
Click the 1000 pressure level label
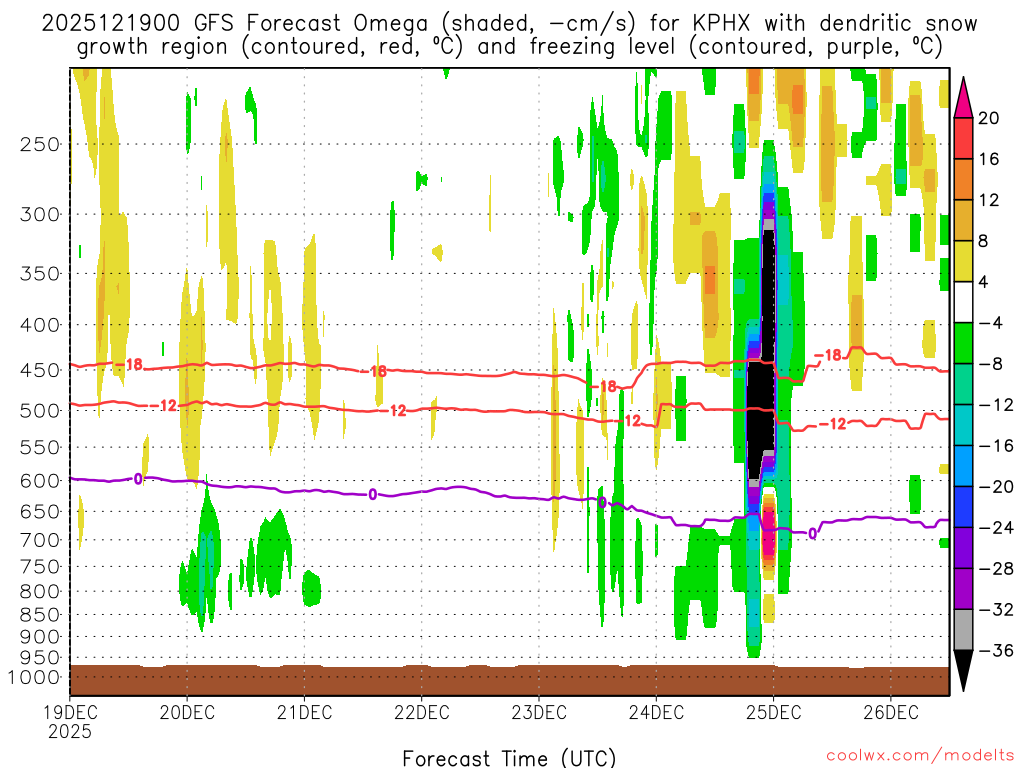click(35, 677)
